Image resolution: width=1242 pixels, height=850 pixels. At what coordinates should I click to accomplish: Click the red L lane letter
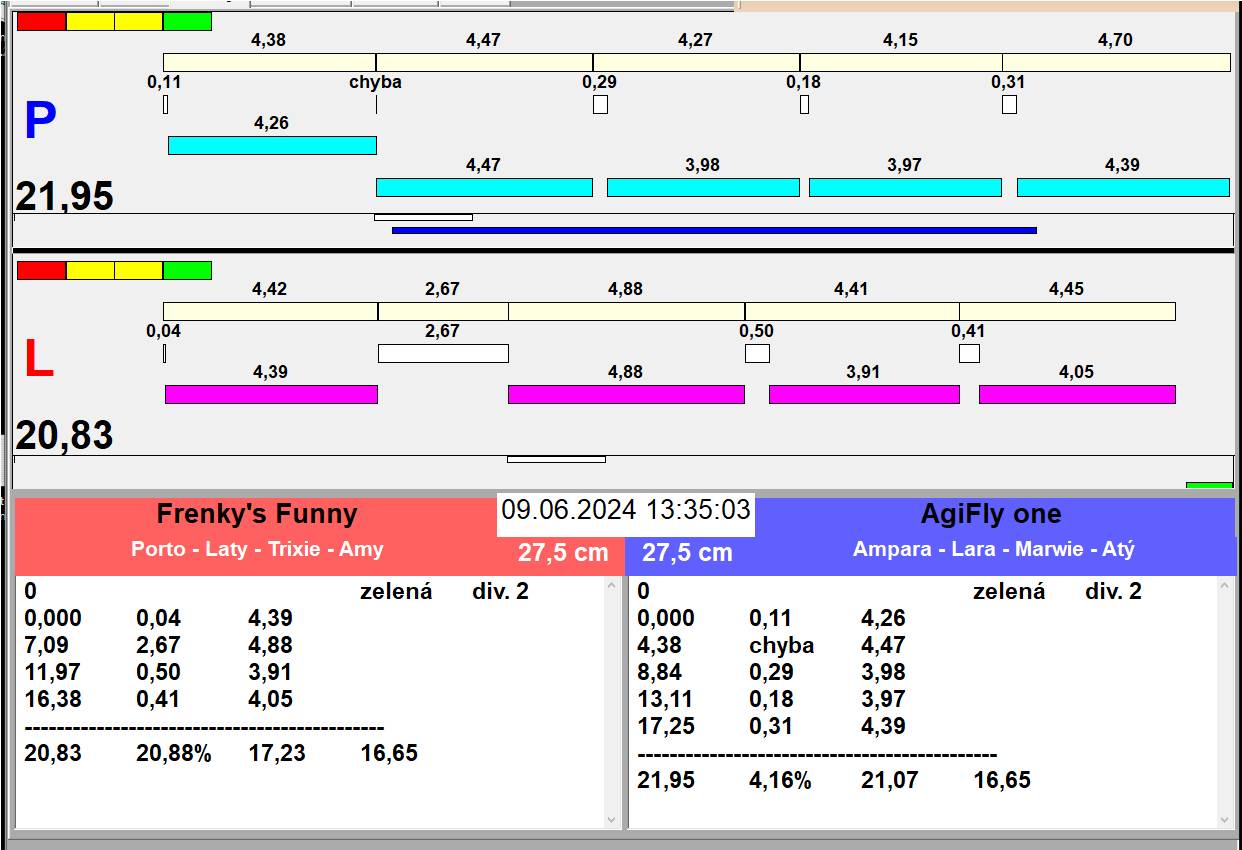38,360
